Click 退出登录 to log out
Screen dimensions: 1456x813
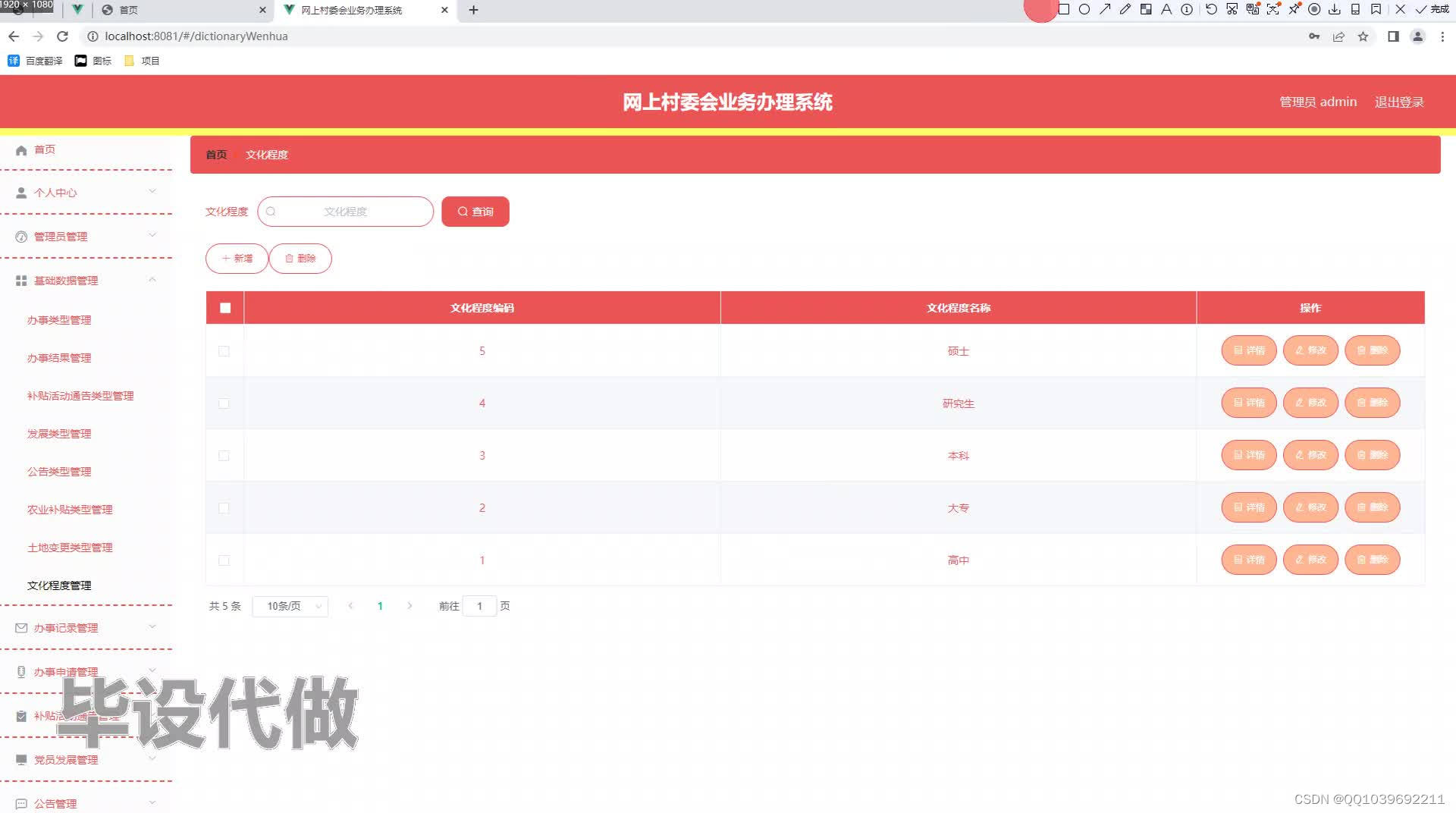pyautogui.click(x=1399, y=102)
